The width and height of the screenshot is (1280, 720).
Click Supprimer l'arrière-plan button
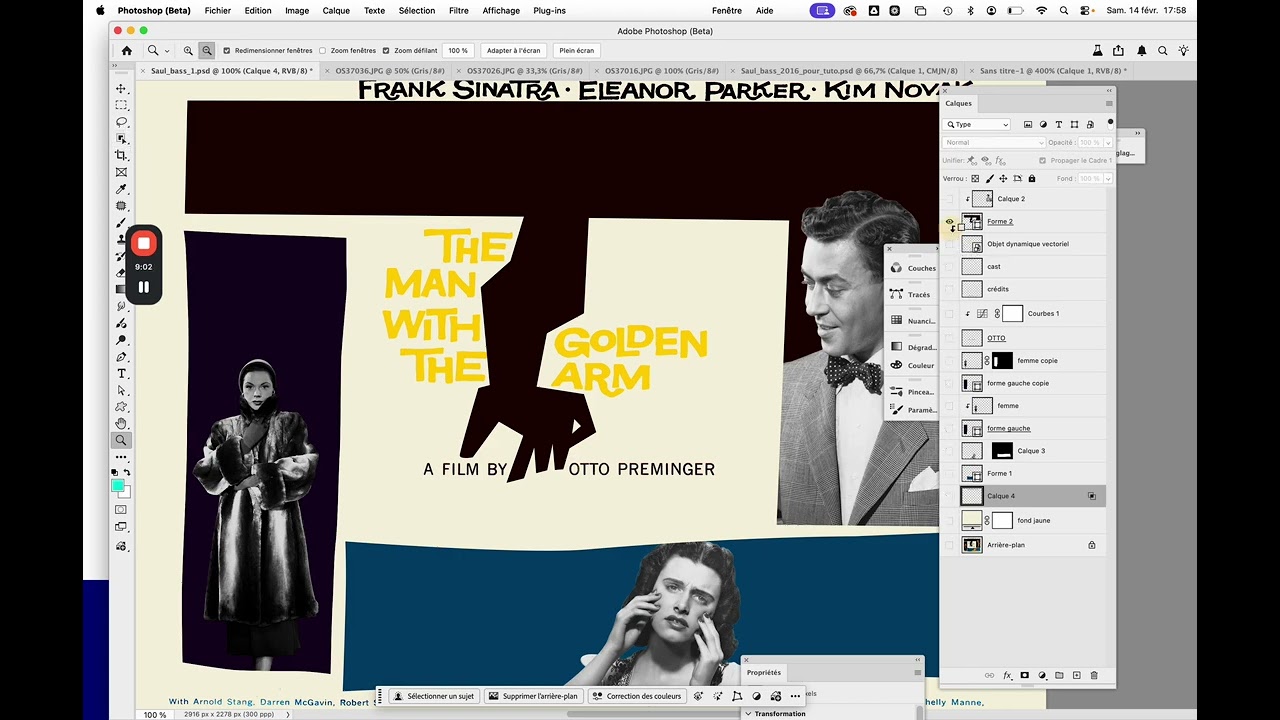pos(533,696)
